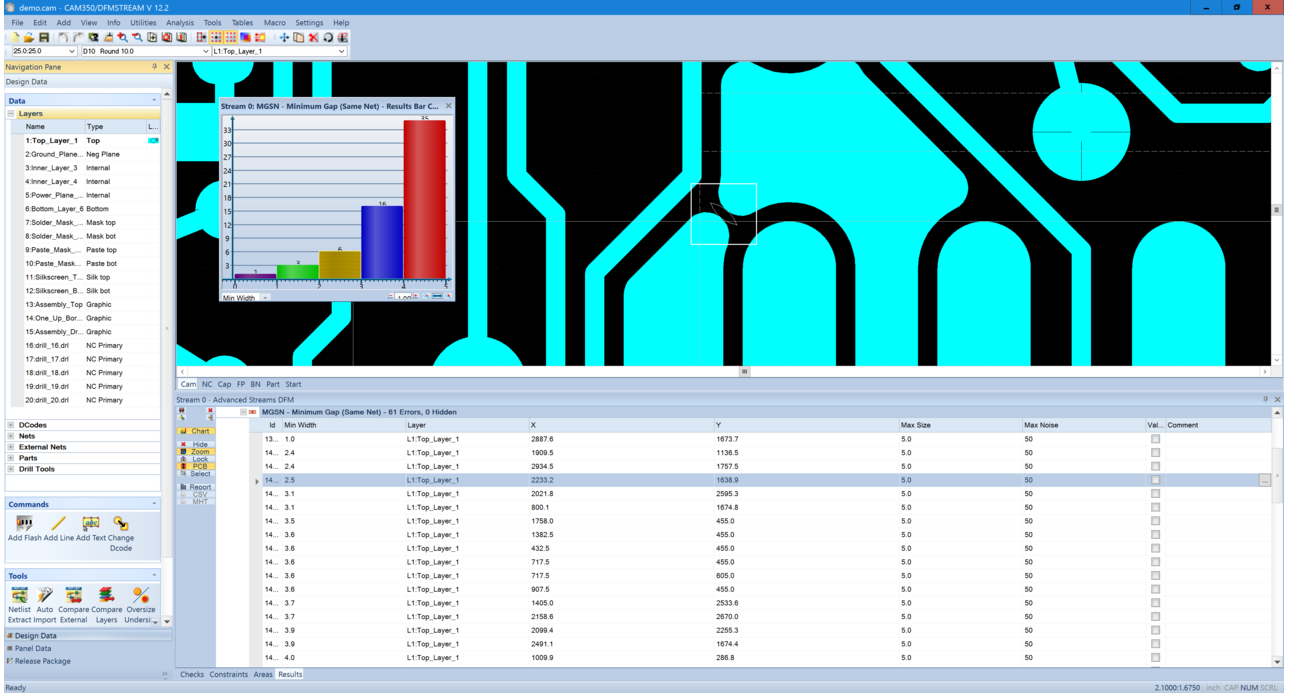Toggle the Chart button in DFM panel
The width and height of the screenshot is (1293, 695).
196,431
